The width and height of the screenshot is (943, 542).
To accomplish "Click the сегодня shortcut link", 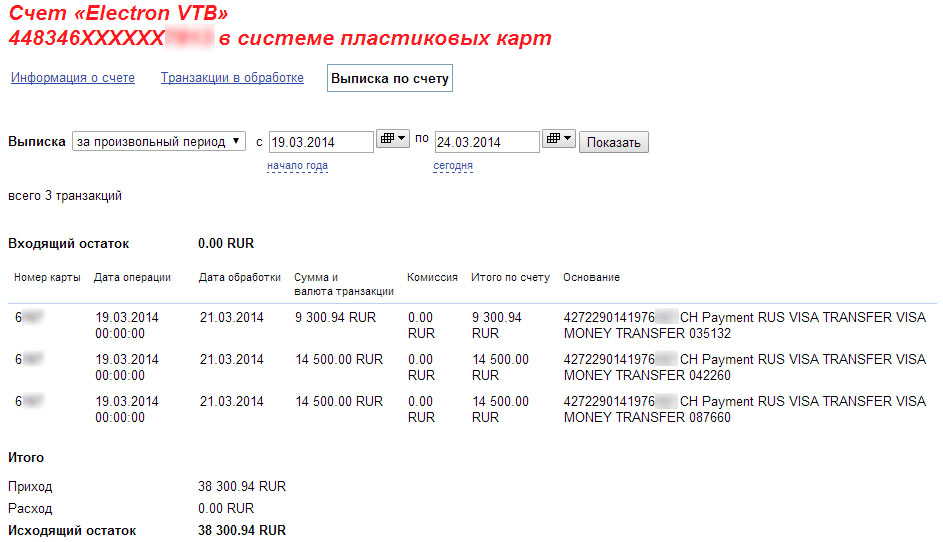I will pos(453,165).
